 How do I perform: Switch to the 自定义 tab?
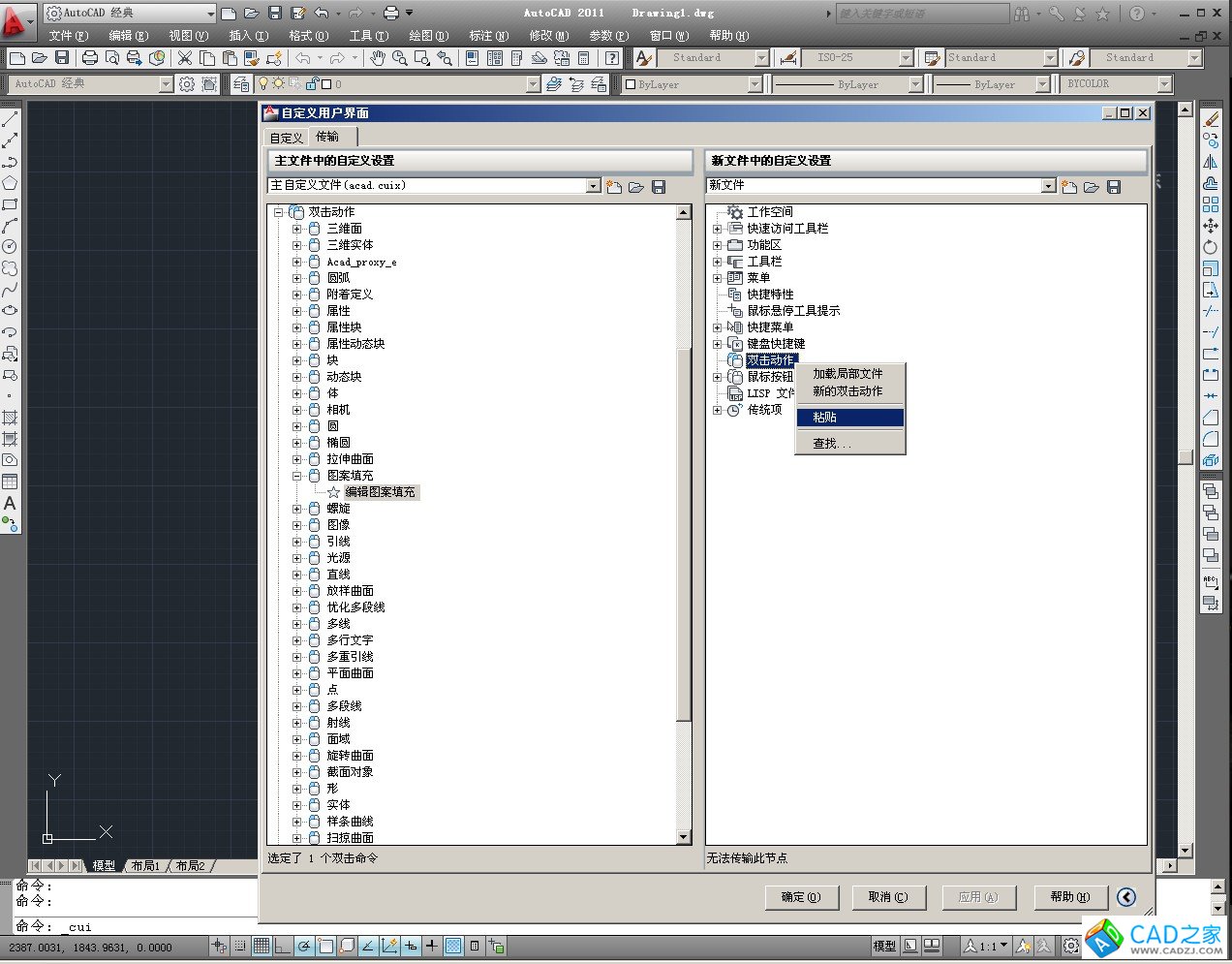(x=287, y=138)
